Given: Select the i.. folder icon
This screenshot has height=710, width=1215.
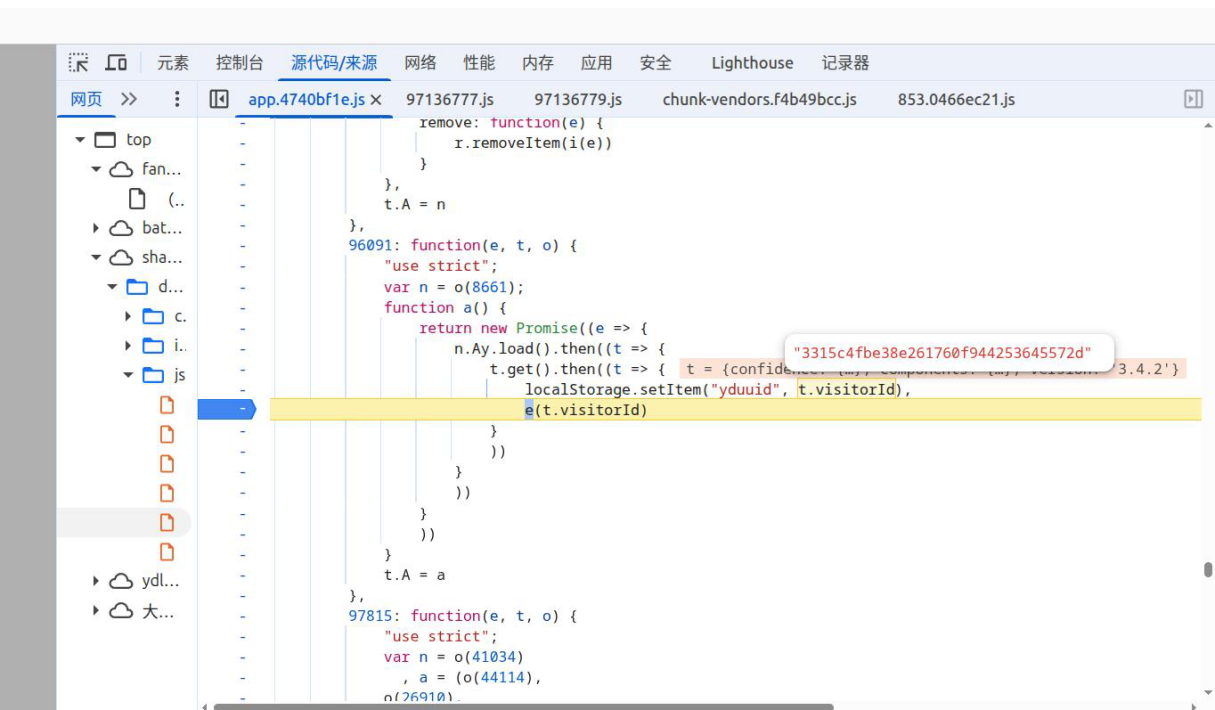Looking at the screenshot, I should tap(153, 346).
